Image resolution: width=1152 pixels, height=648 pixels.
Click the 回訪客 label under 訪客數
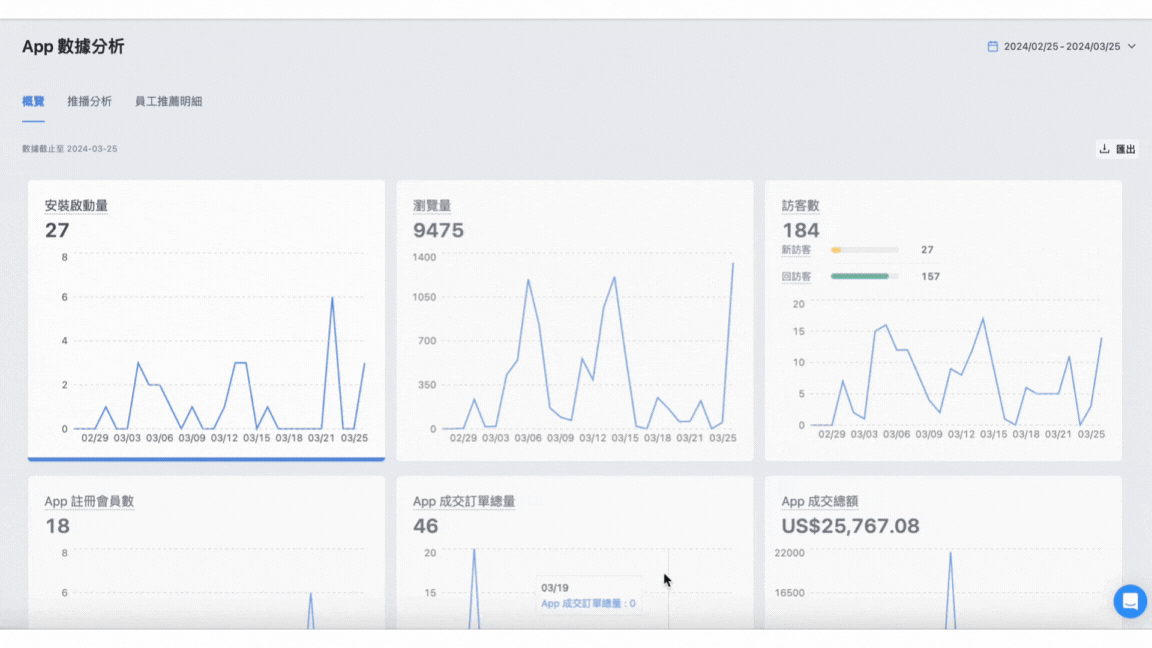click(796, 277)
